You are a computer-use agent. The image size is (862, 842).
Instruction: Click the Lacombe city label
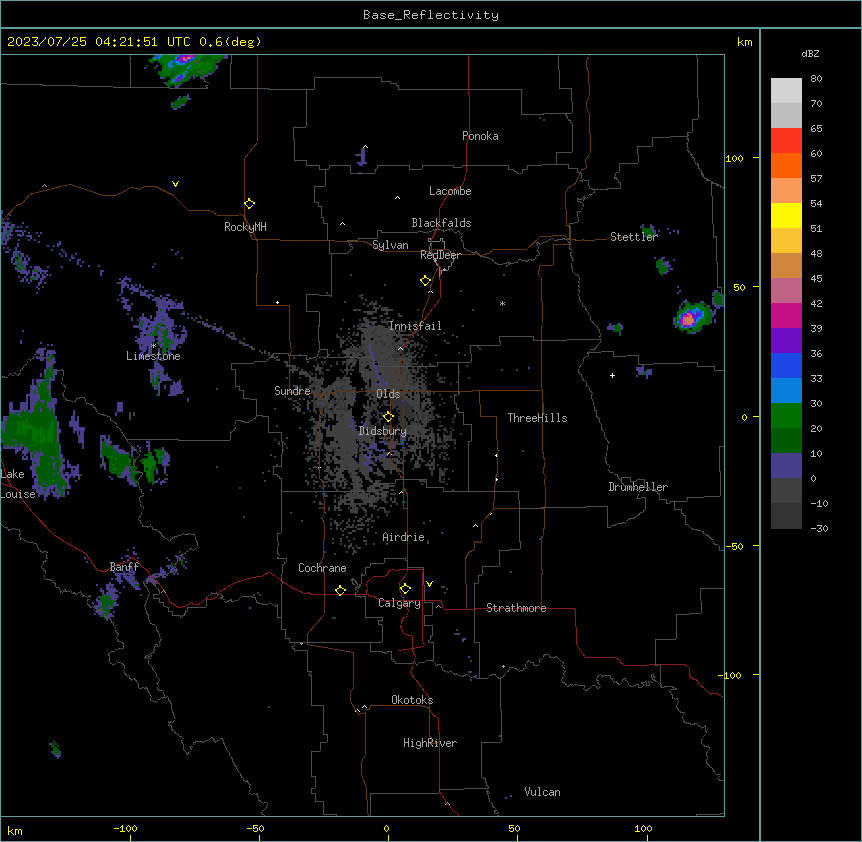click(x=450, y=191)
